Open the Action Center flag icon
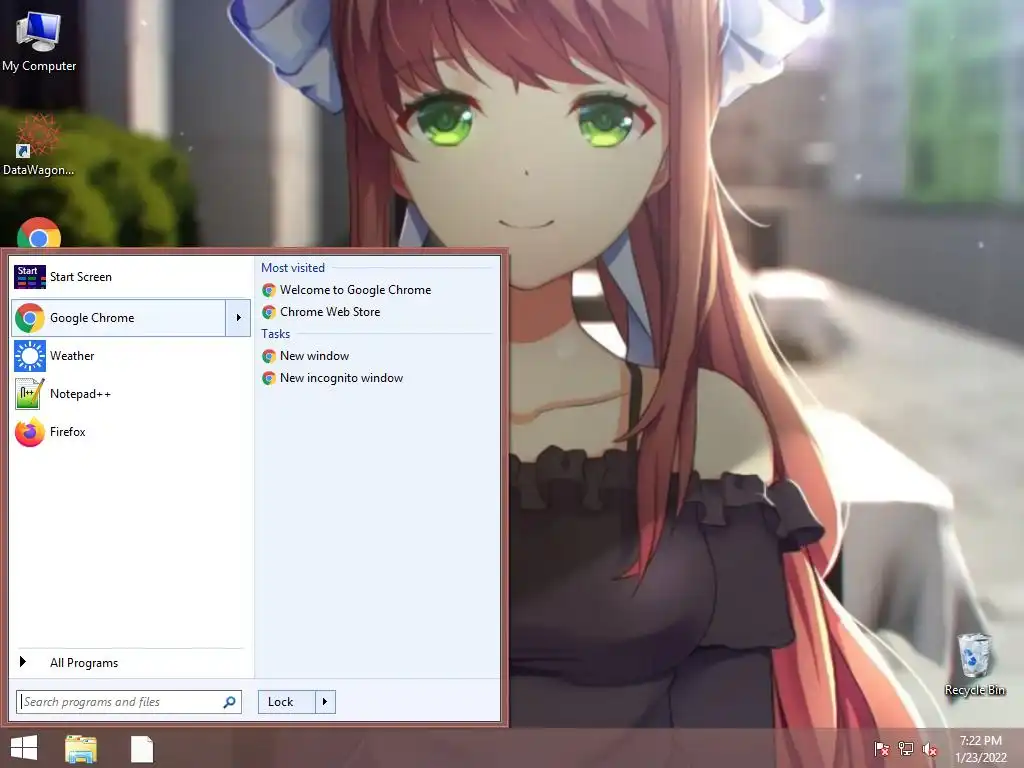The height and width of the screenshot is (768, 1024). (881, 749)
